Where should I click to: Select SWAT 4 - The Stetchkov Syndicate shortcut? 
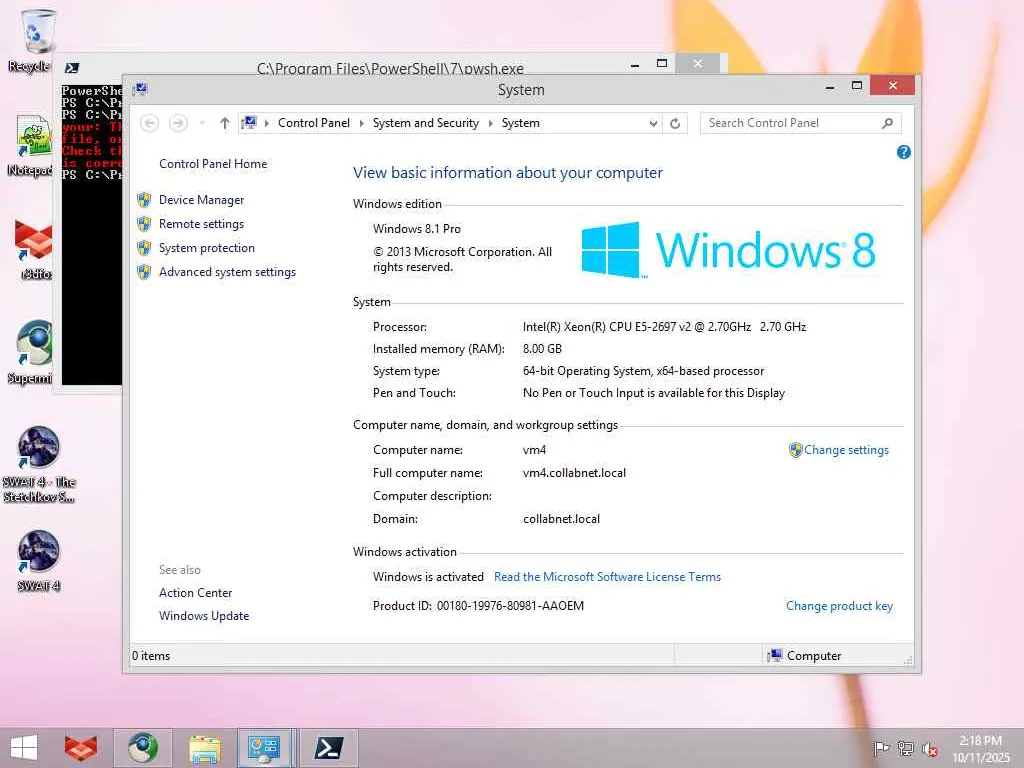38,464
